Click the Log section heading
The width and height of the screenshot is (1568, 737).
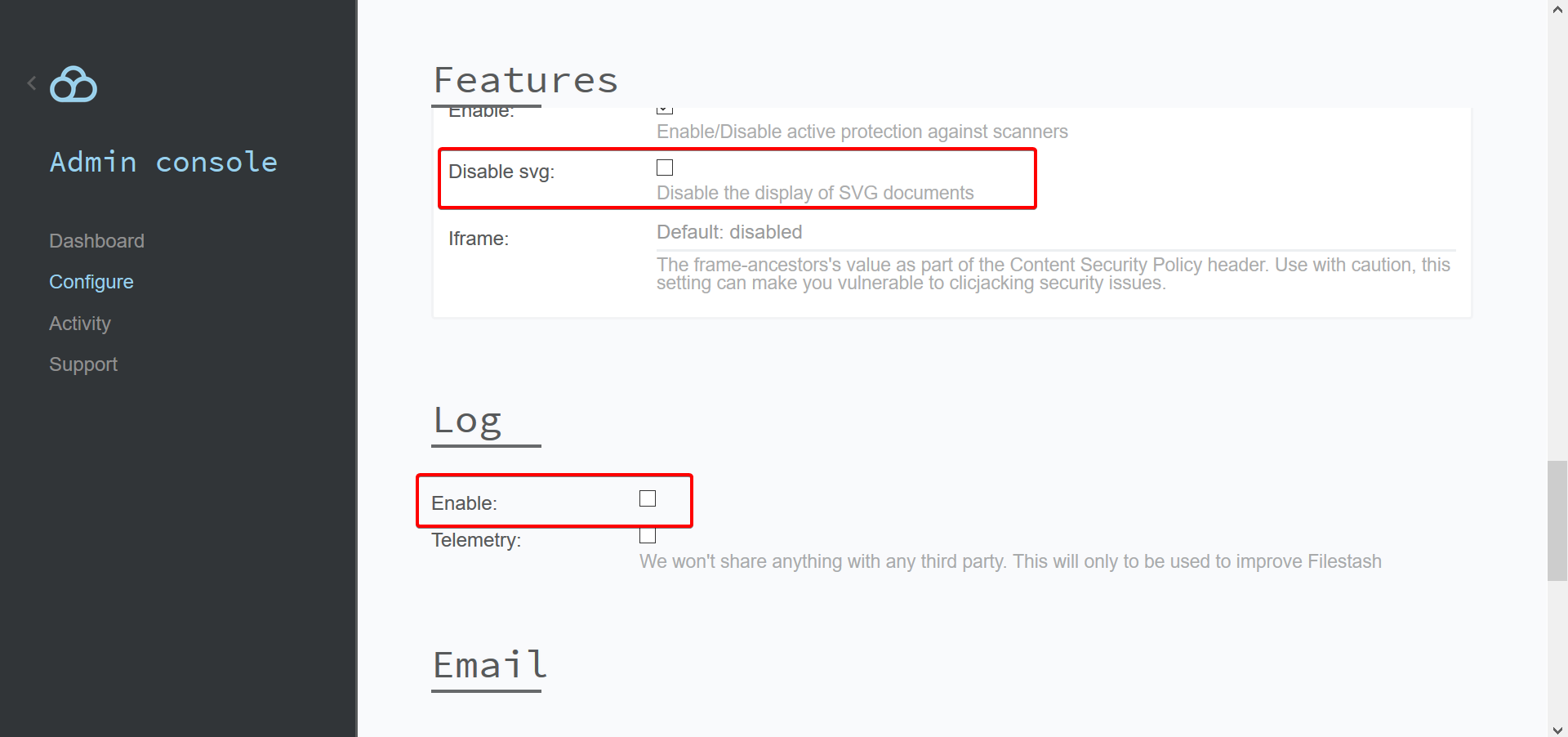tap(467, 421)
